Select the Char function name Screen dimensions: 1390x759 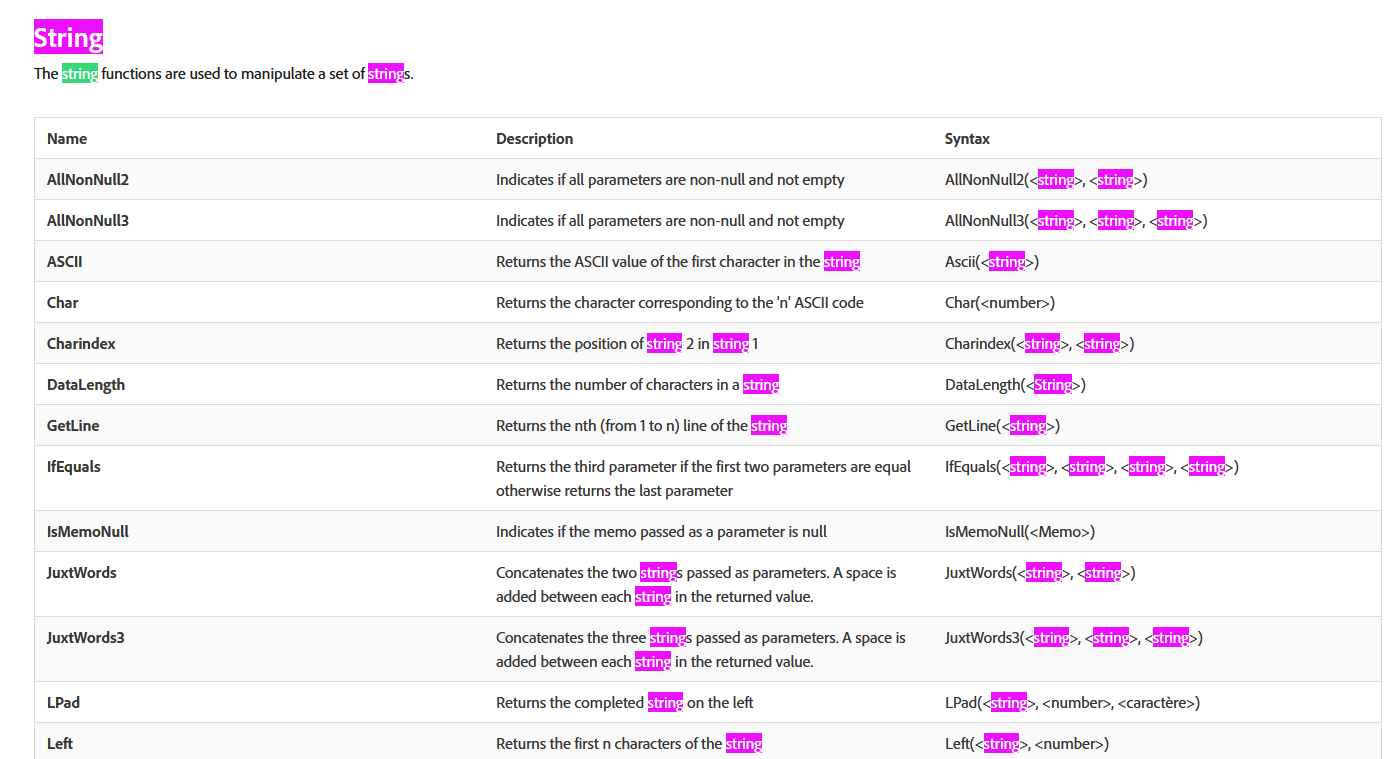[x=63, y=302]
